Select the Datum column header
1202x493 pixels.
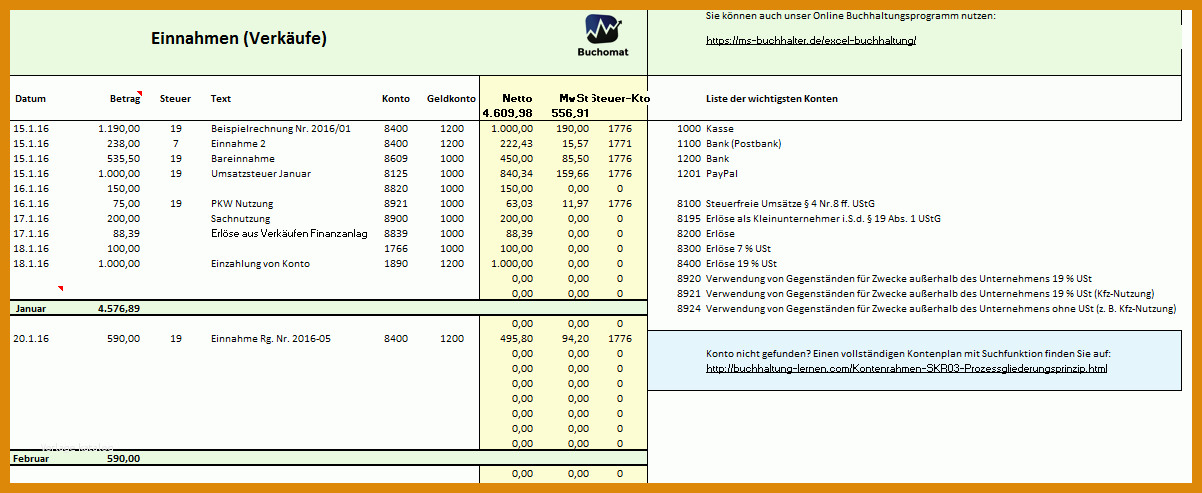click(x=31, y=99)
